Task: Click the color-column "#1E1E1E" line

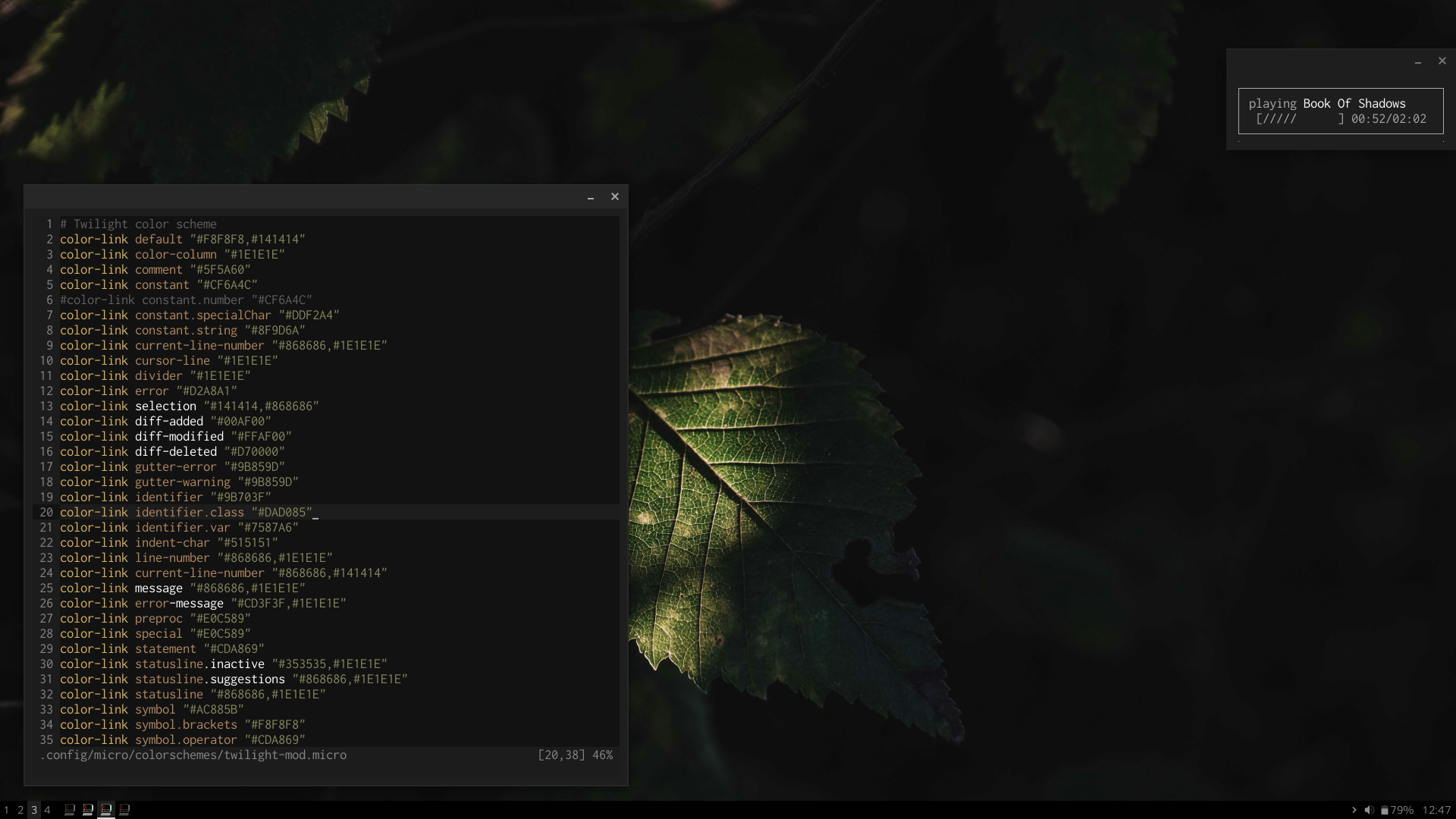Action: [172, 255]
